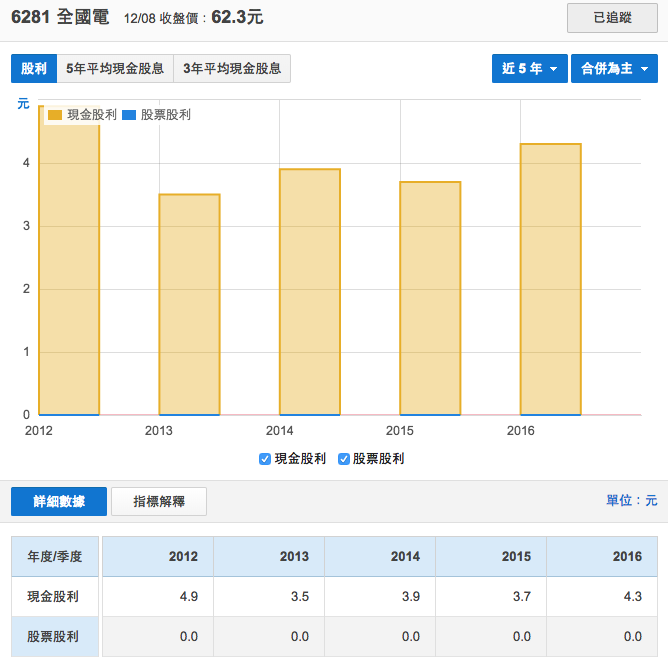This screenshot has height=666, width=668.
Task: Toggle the 股票股利 checkbox below chart
Action: click(x=344, y=459)
